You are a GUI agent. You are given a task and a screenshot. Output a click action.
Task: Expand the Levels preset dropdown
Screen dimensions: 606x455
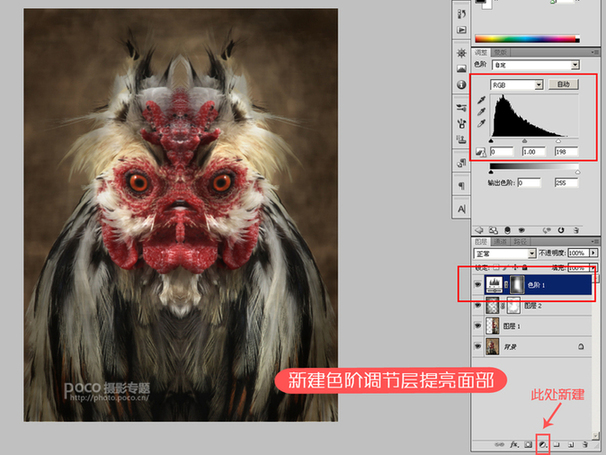[x=532, y=64]
